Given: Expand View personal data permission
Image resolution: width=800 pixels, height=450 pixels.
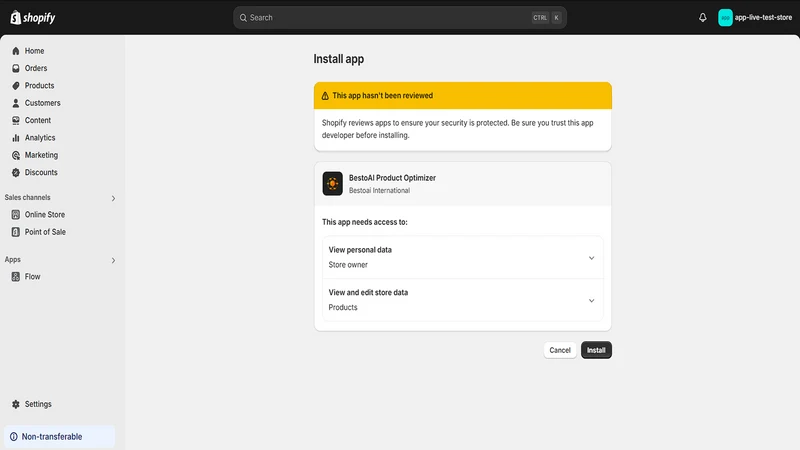Looking at the screenshot, I should click(463, 258).
